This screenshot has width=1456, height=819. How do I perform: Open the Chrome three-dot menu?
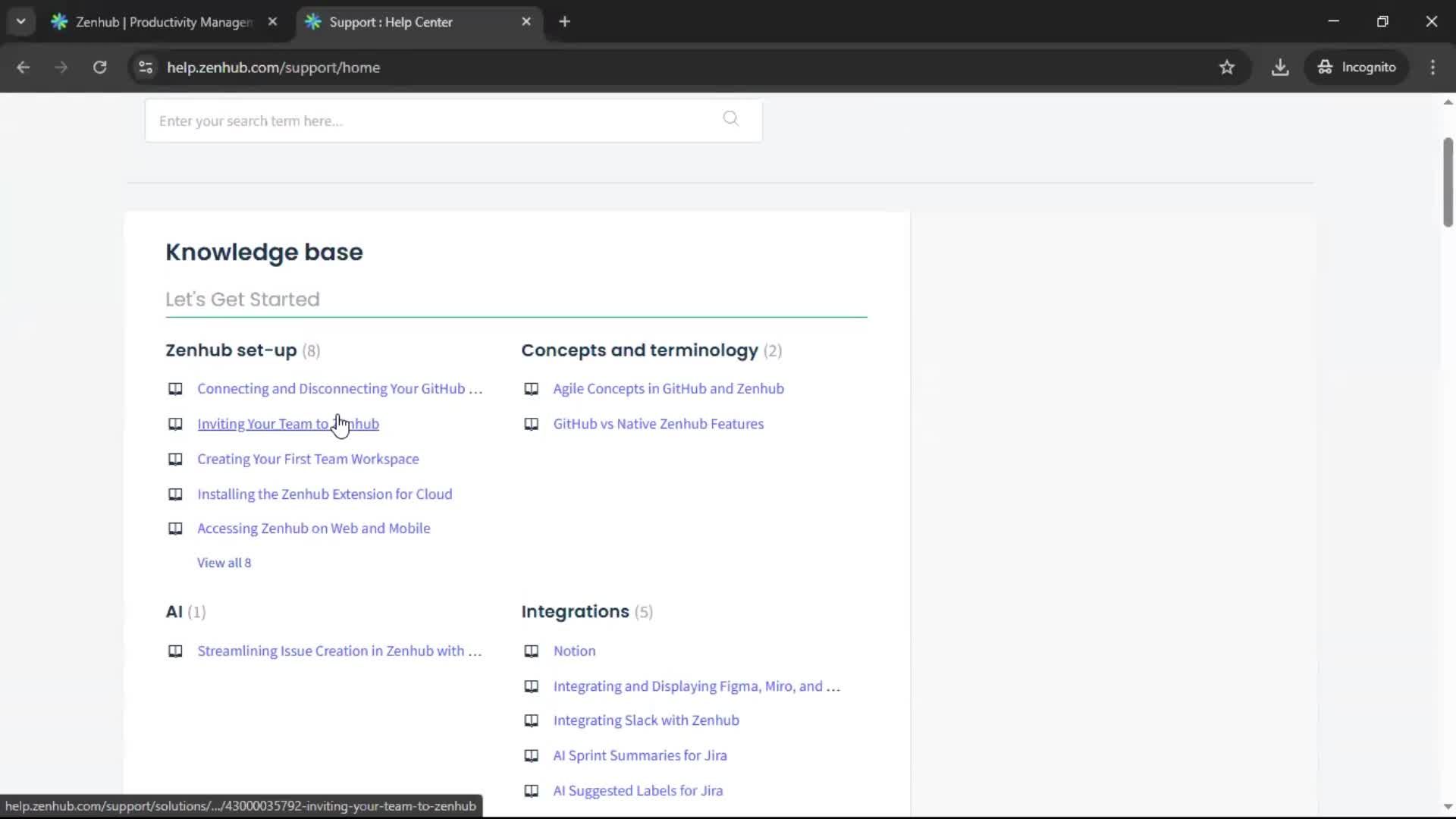(x=1433, y=67)
